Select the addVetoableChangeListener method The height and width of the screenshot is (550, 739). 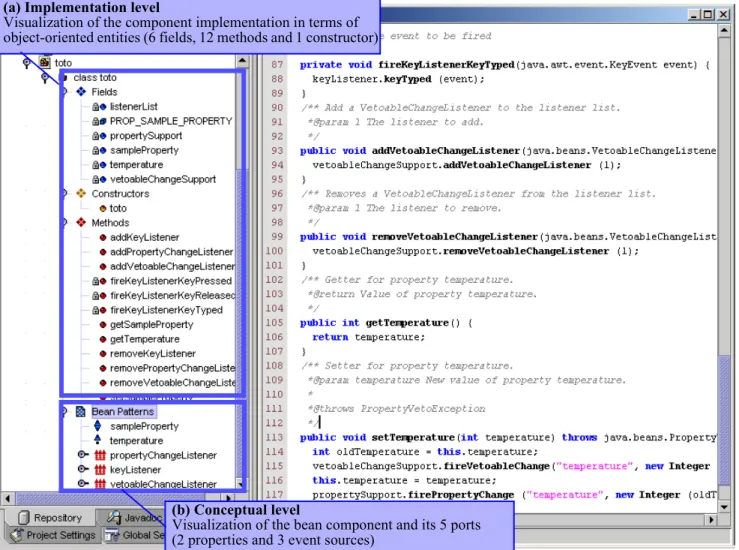click(172, 266)
